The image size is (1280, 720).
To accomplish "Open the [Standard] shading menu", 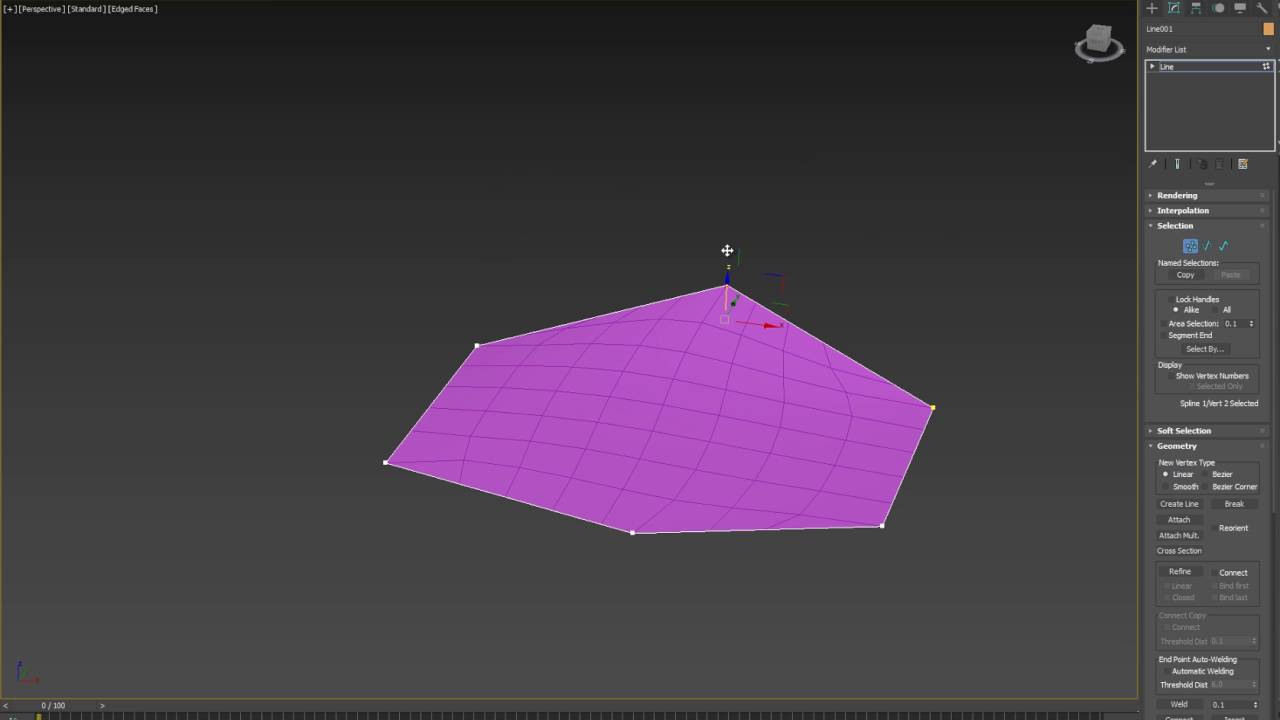I will 87,9.
